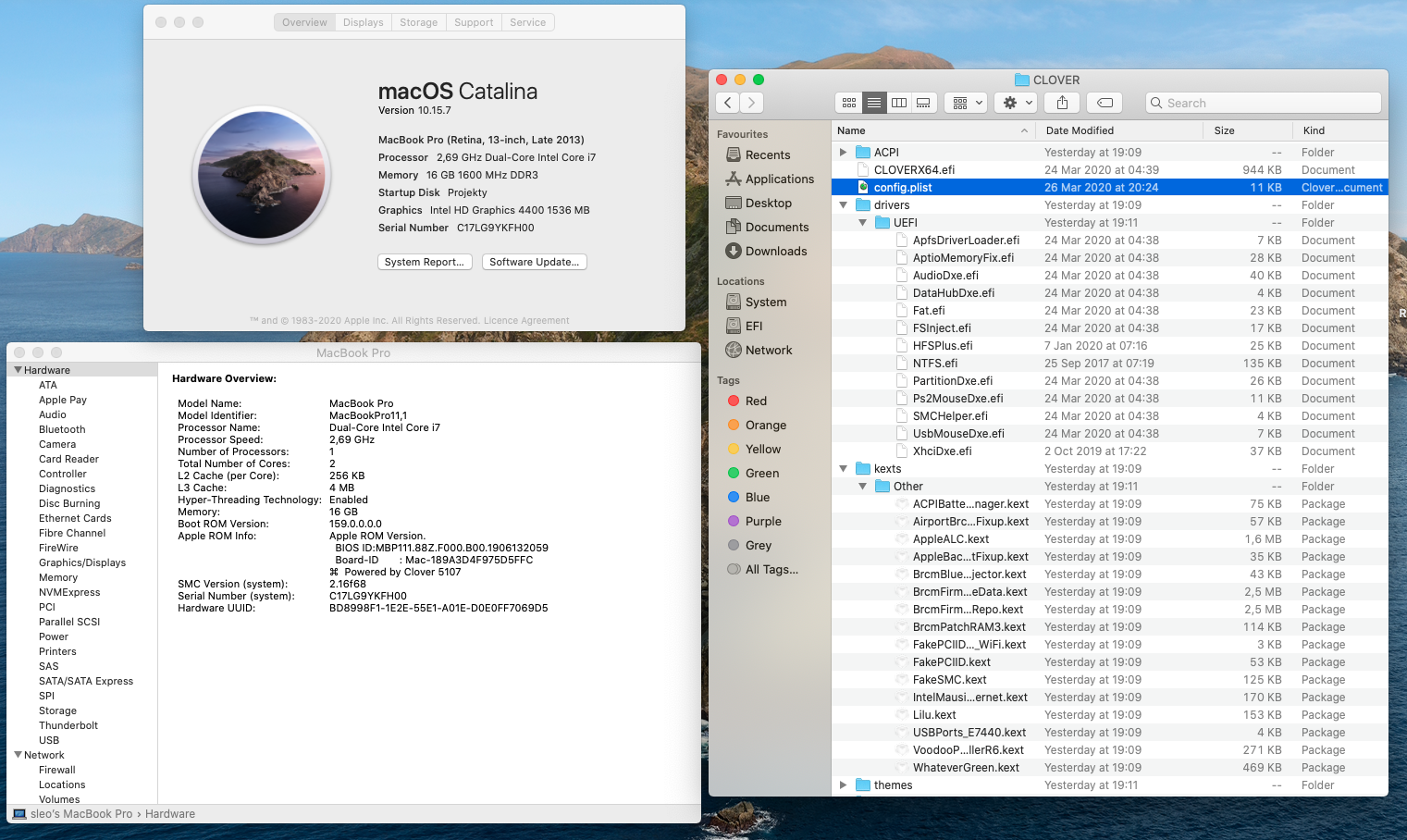Collapse the drivers folder
The width and height of the screenshot is (1407, 840).
pos(843,204)
